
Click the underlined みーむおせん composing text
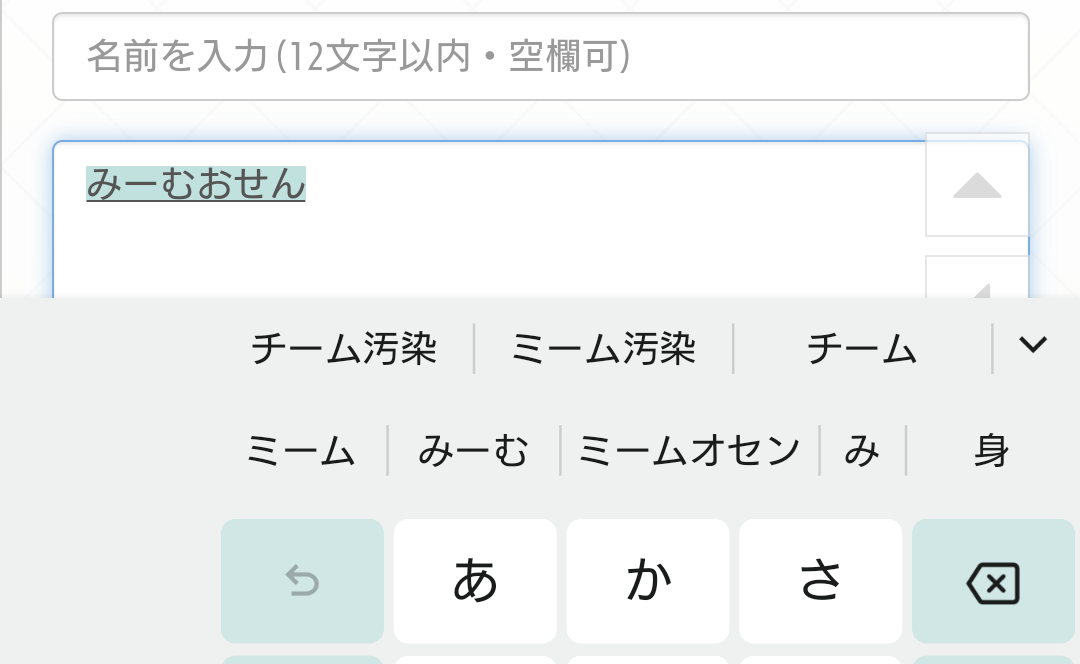point(196,184)
